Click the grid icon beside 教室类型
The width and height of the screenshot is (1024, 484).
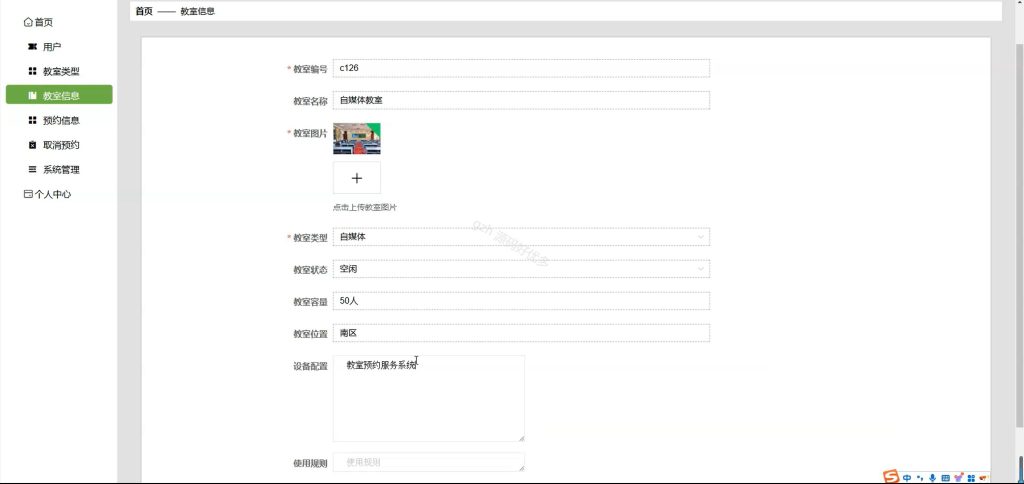[33, 71]
